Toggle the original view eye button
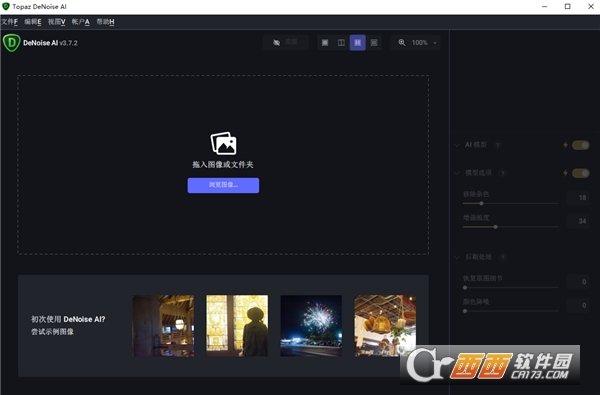This screenshot has height=395, width=600. (285, 42)
